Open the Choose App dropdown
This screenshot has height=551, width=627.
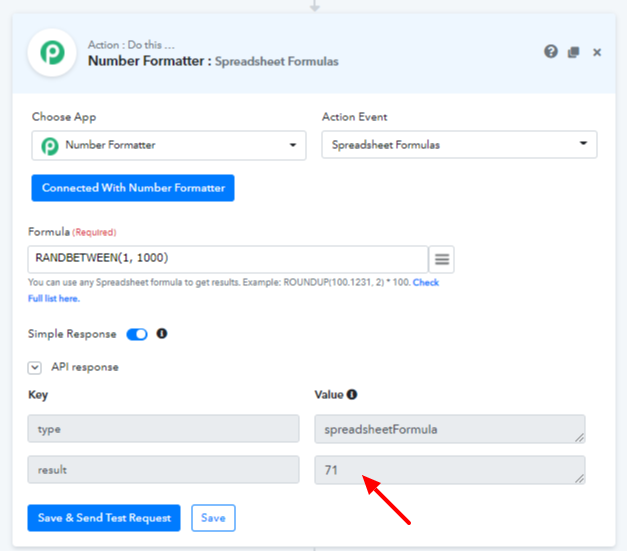169,145
